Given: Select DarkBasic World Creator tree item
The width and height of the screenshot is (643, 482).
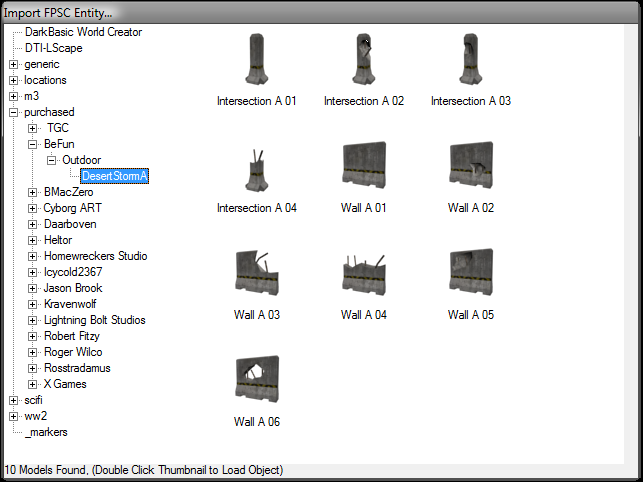Looking at the screenshot, I should tap(83, 32).
